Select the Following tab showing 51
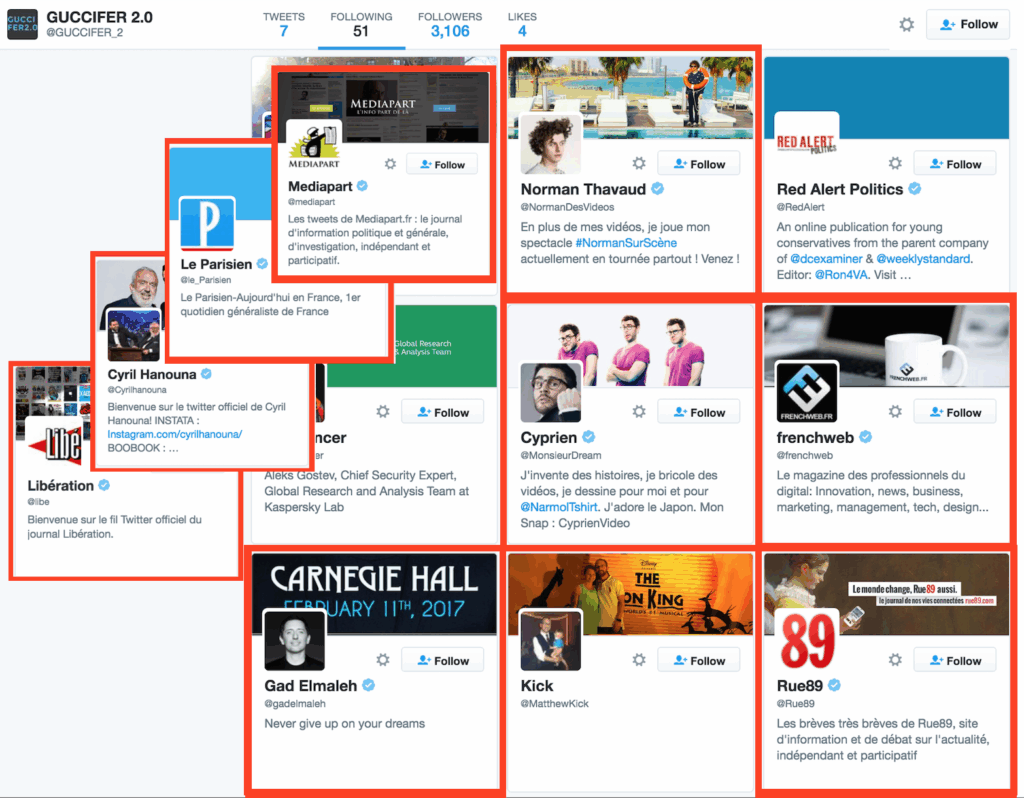 [x=361, y=25]
